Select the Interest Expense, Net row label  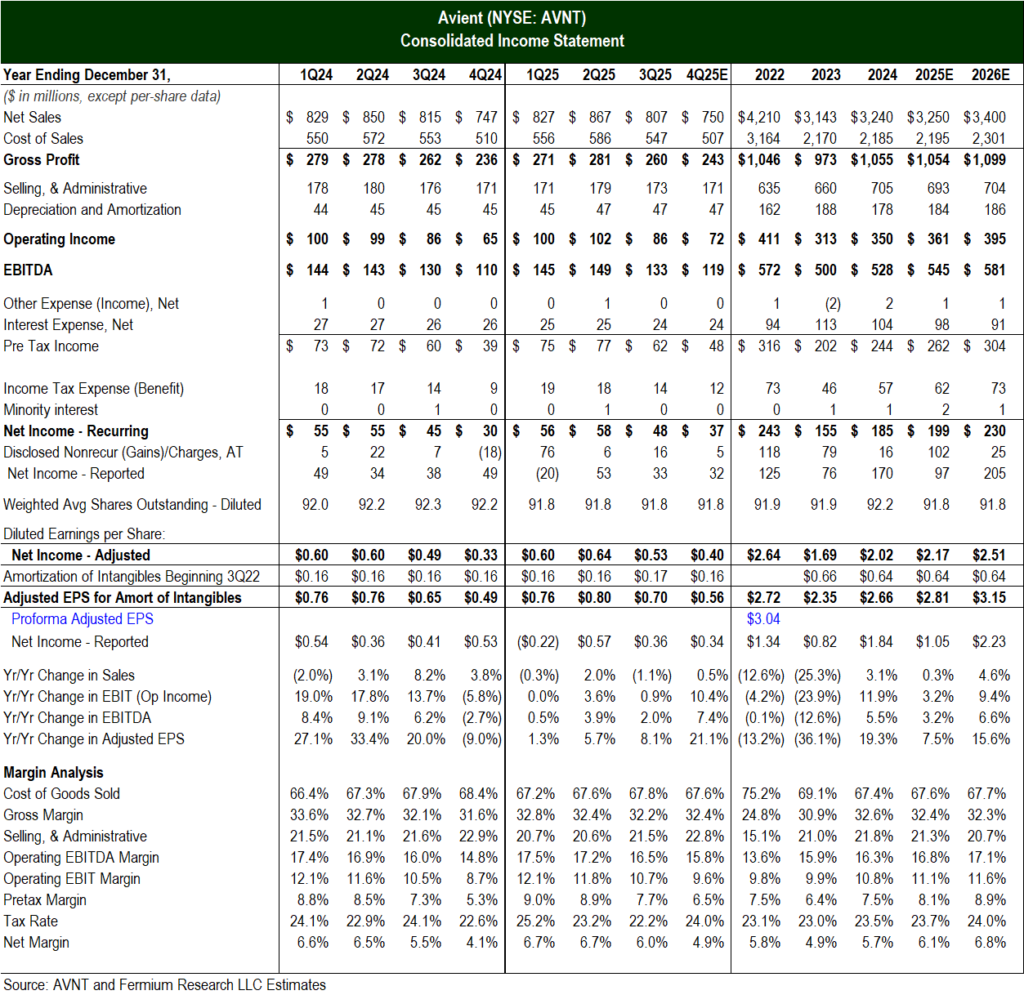point(68,325)
